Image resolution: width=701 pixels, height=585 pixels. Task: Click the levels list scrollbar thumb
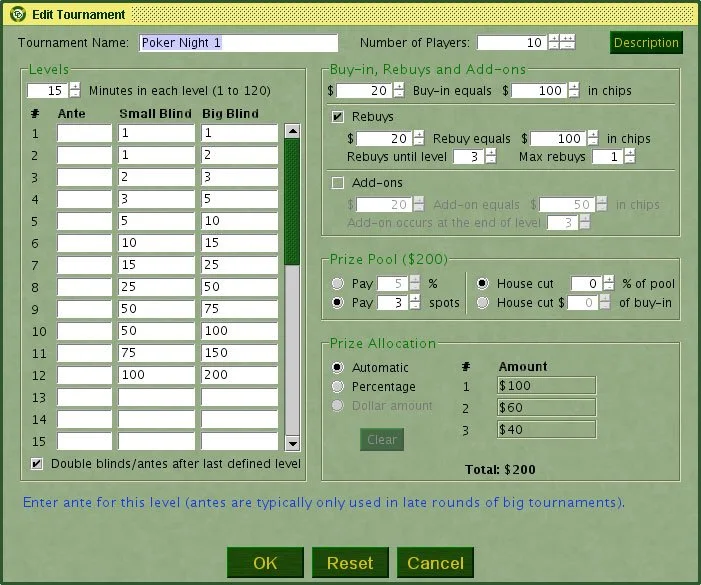point(292,200)
